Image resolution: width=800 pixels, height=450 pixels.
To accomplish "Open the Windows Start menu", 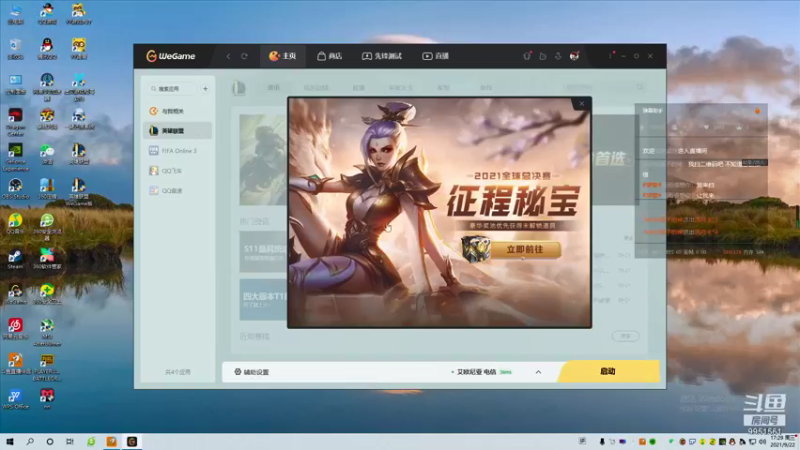I will click(x=10, y=441).
